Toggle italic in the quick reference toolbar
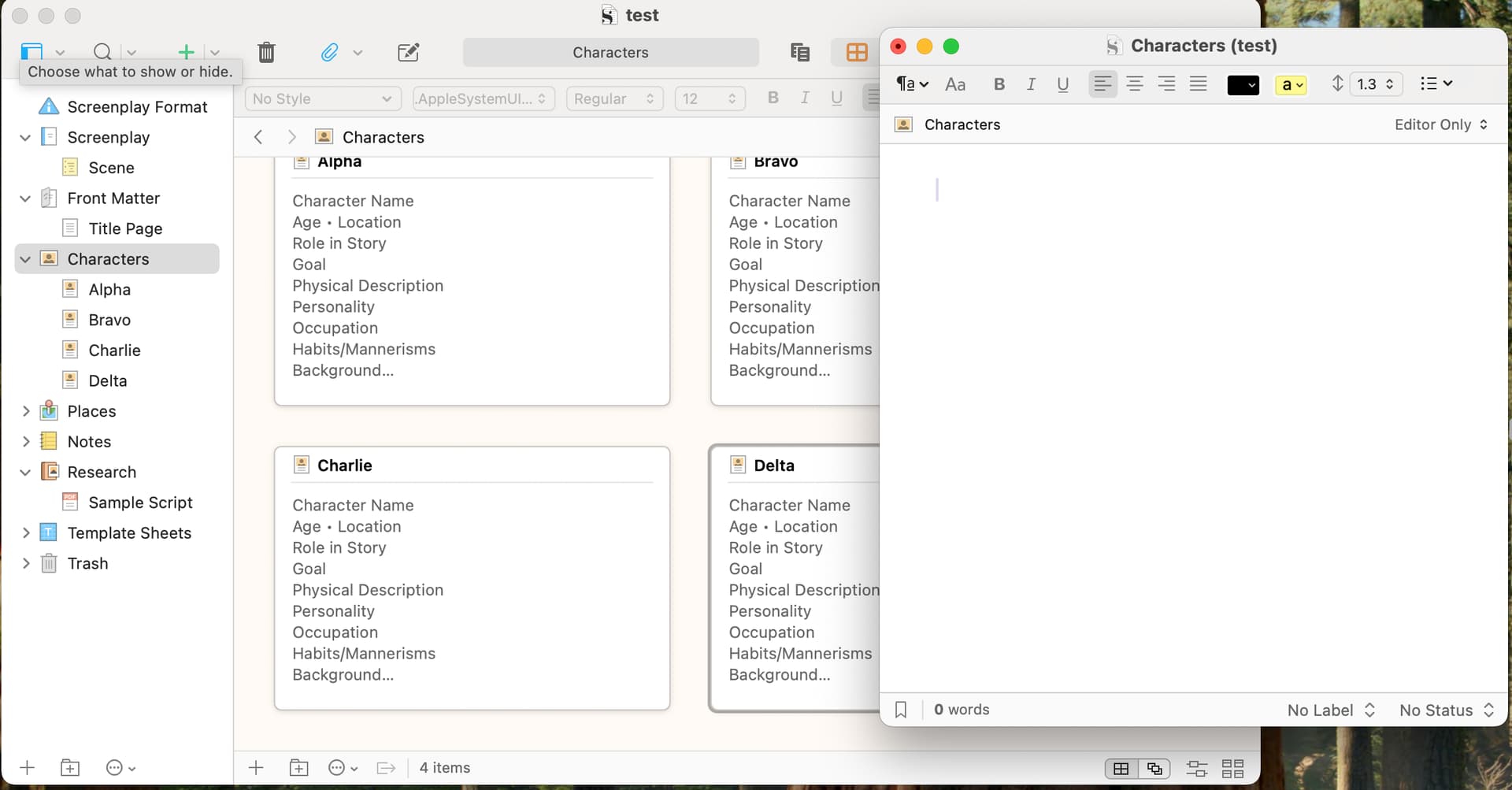The image size is (1512, 790). coord(1031,84)
